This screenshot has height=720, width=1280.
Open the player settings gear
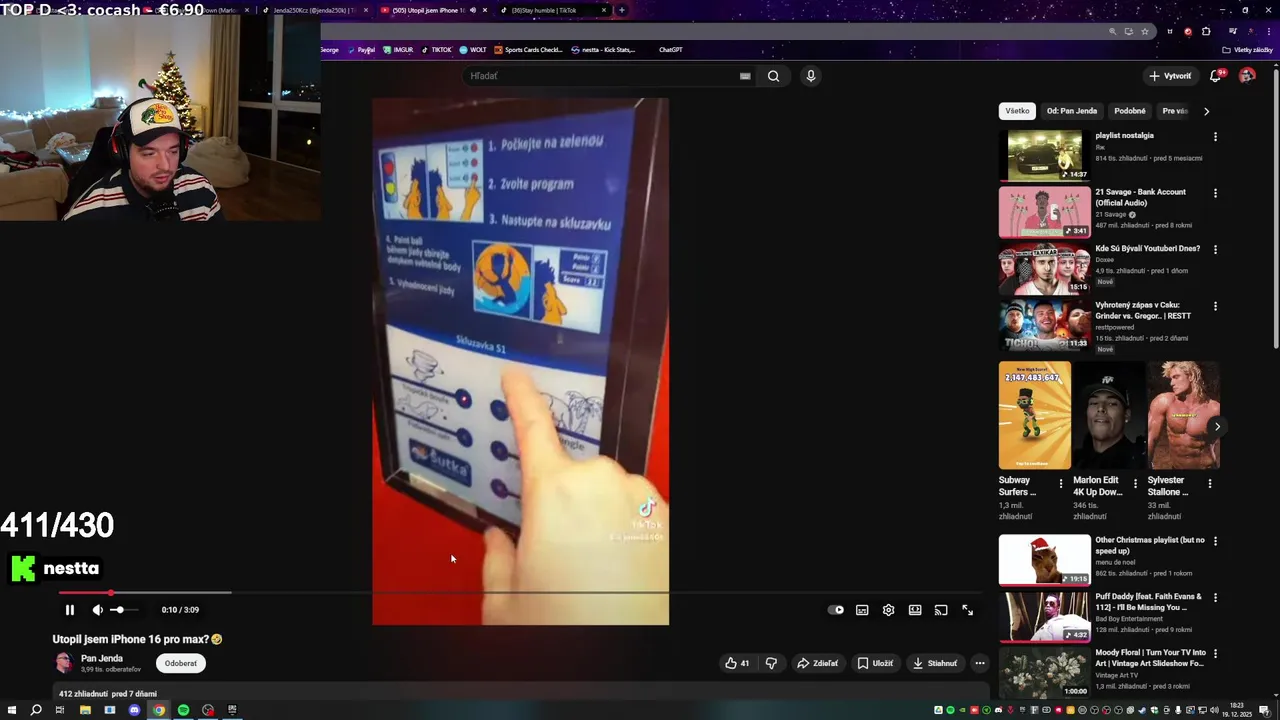pyautogui.click(x=888, y=610)
